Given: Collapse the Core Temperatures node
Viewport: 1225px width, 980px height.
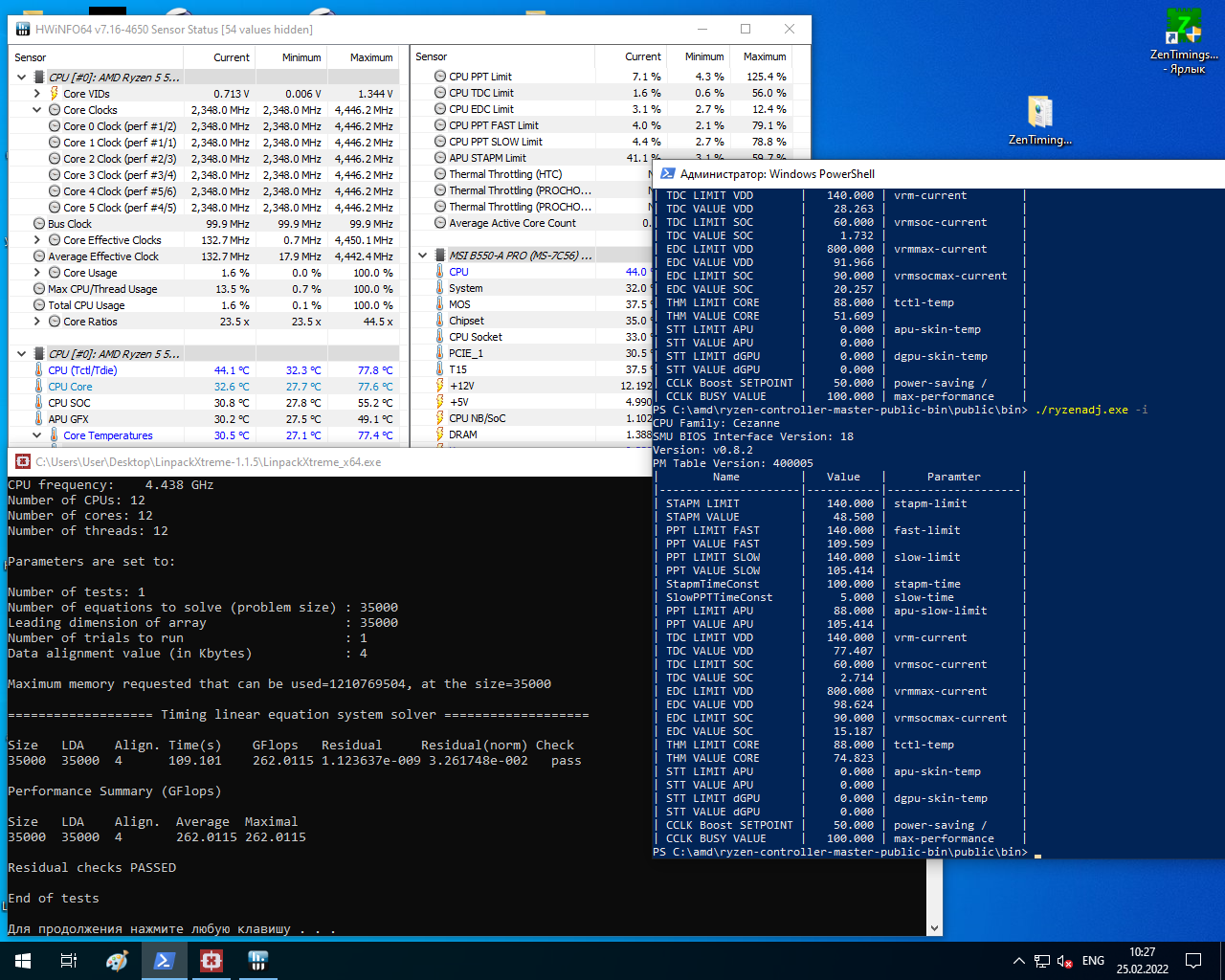Looking at the screenshot, I should (36, 435).
